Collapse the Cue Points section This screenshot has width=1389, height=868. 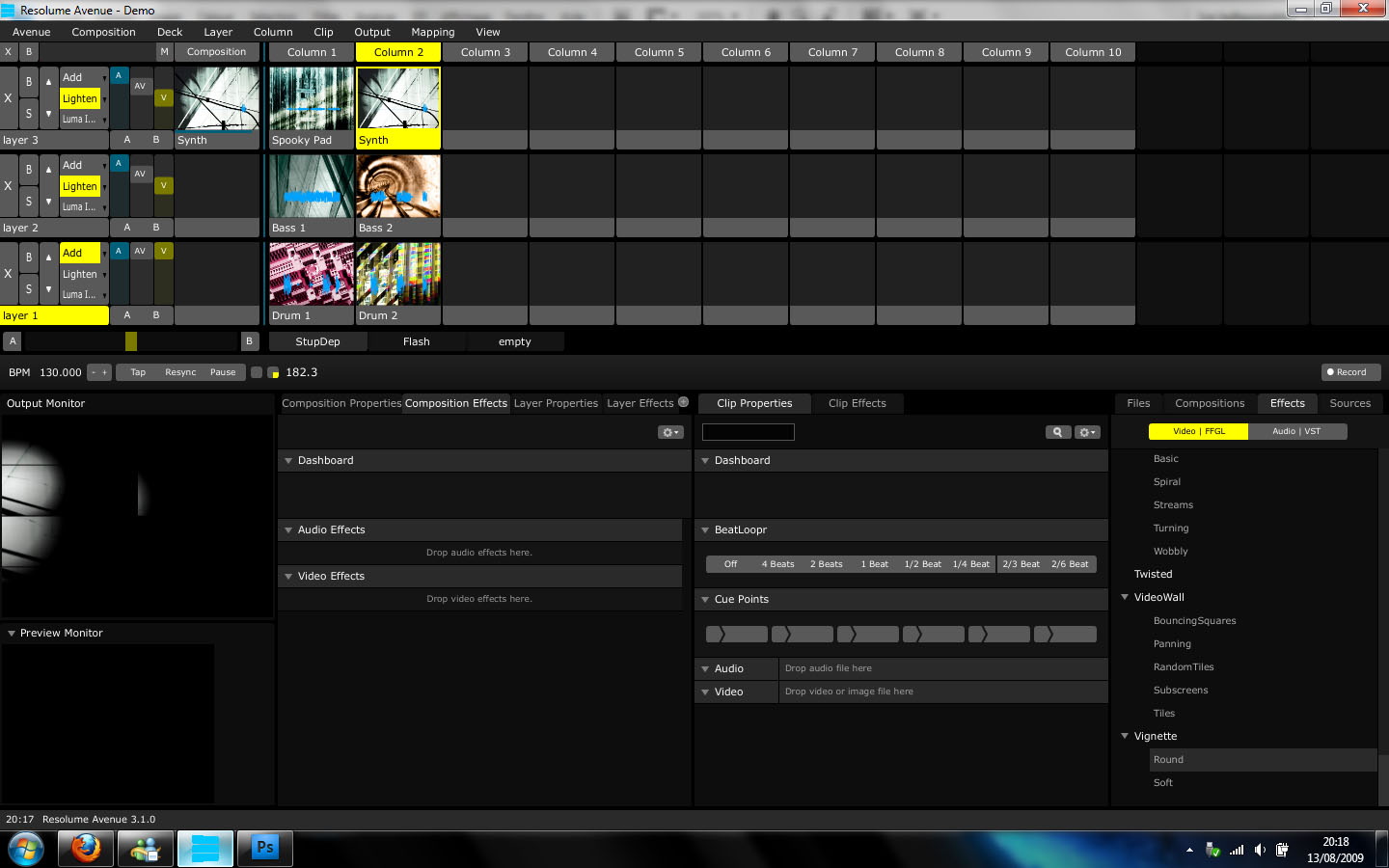click(x=705, y=599)
